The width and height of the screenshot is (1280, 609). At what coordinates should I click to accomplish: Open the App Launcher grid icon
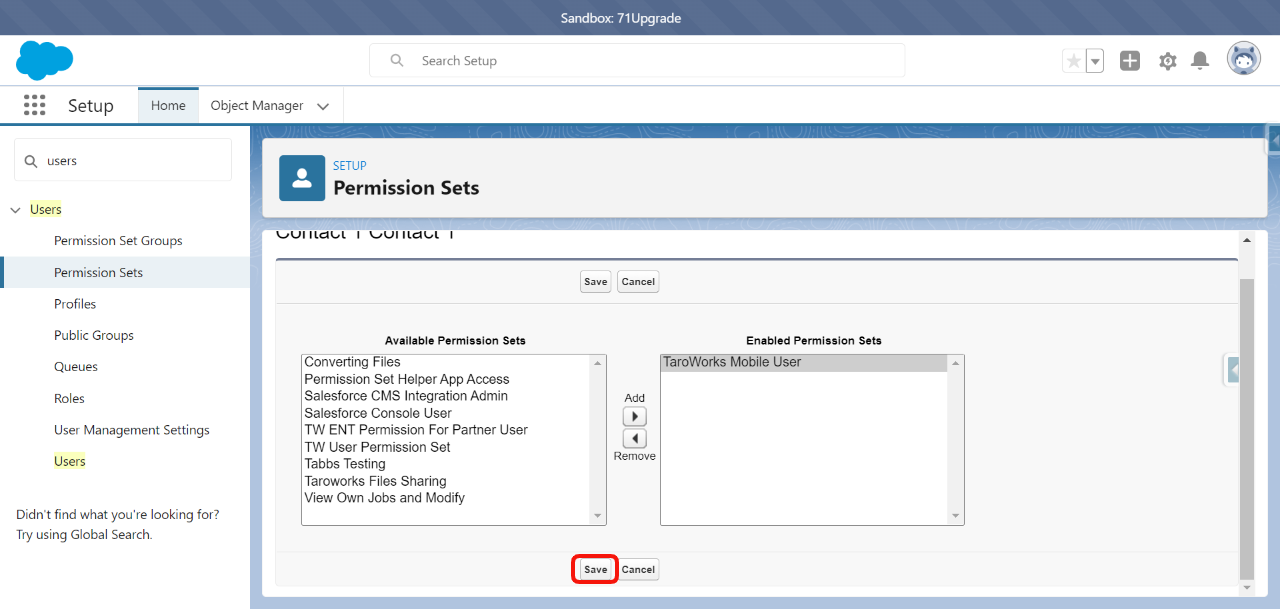tap(35, 105)
